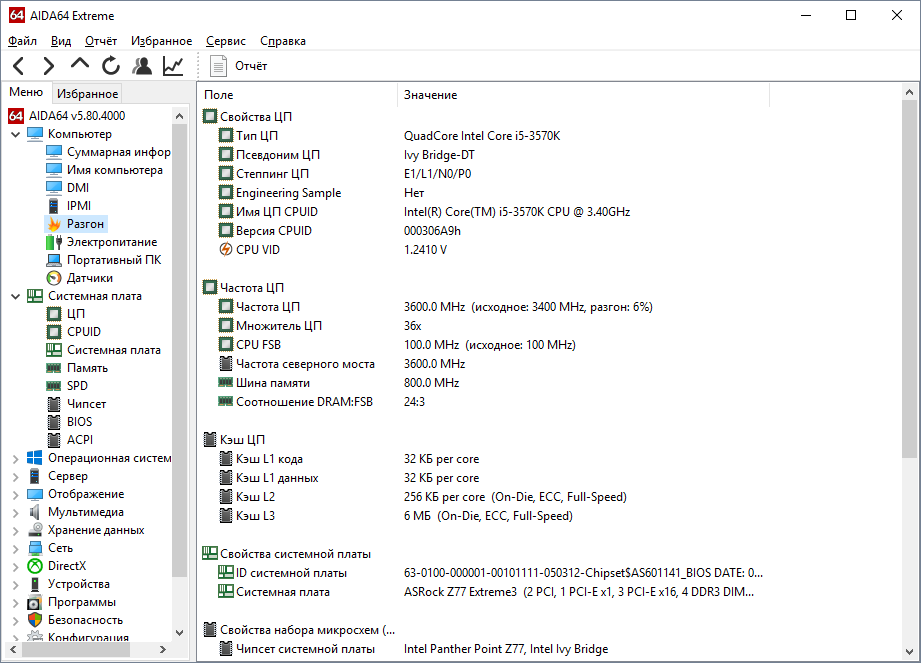Click the main panel scroll up arrow

pos(909,92)
